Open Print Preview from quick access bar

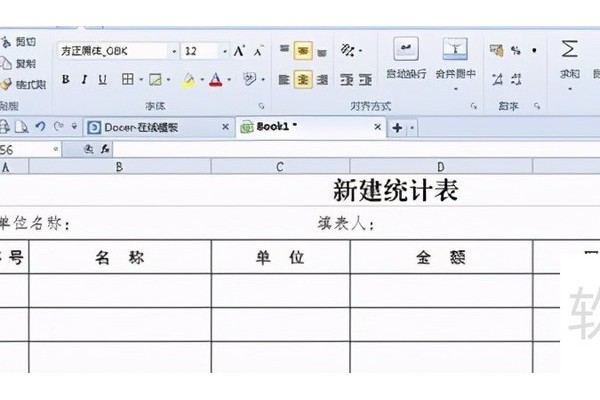point(21,127)
